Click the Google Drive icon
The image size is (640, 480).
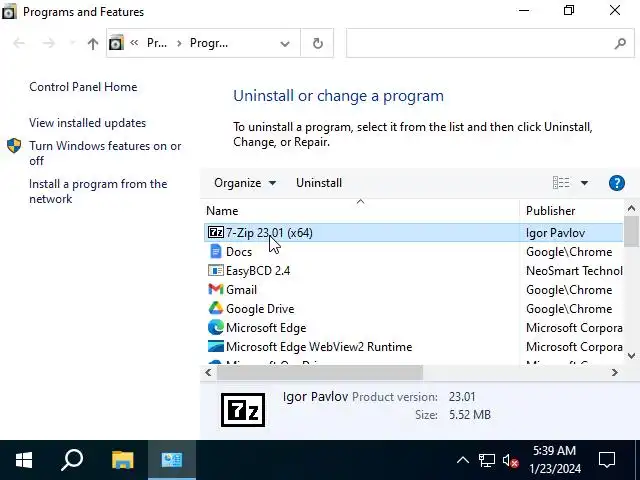tap(216, 308)
